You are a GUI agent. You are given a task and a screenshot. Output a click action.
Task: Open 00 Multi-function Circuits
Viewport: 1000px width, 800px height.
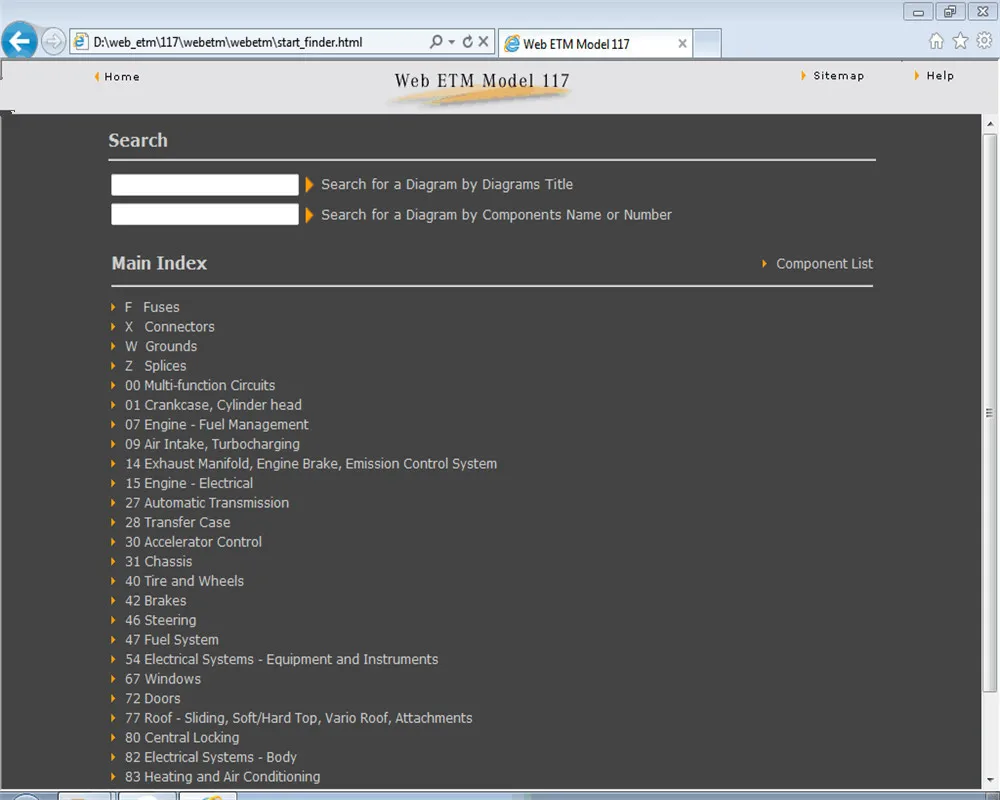[x=200, y=385]
